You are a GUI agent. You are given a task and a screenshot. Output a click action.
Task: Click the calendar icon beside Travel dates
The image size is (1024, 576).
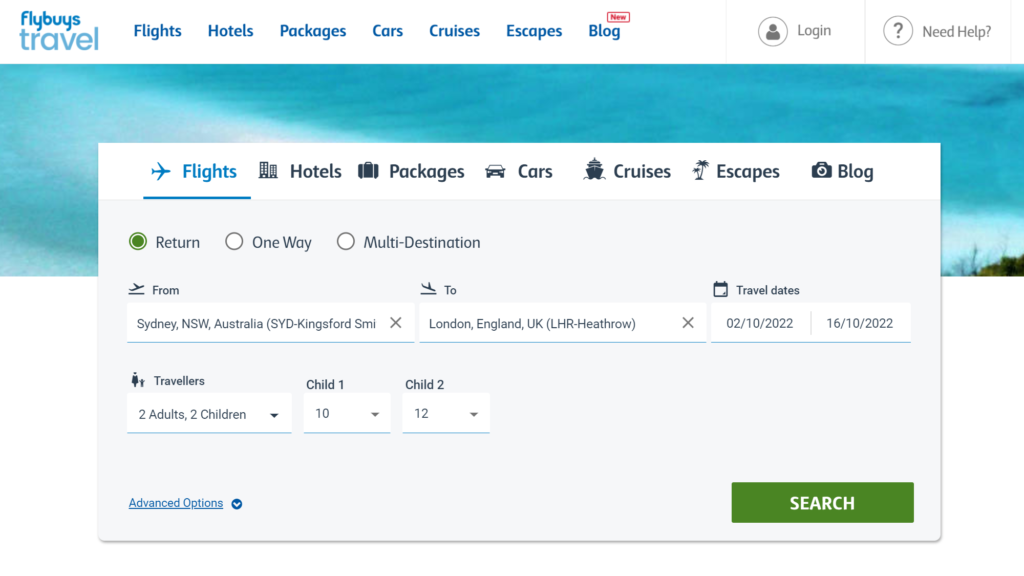[720, 288]
